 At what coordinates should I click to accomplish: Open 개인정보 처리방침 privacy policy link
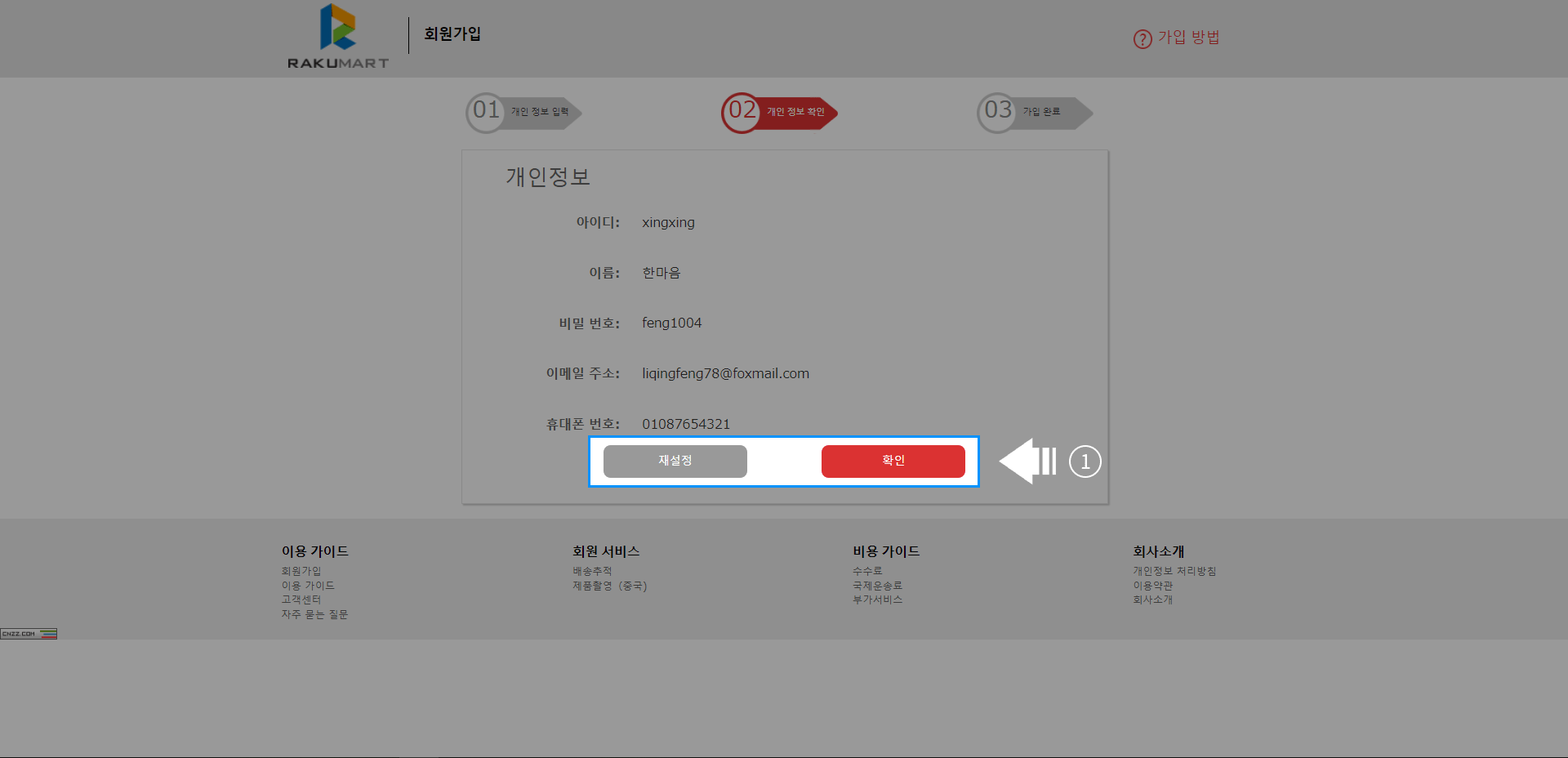(1174, 571)
